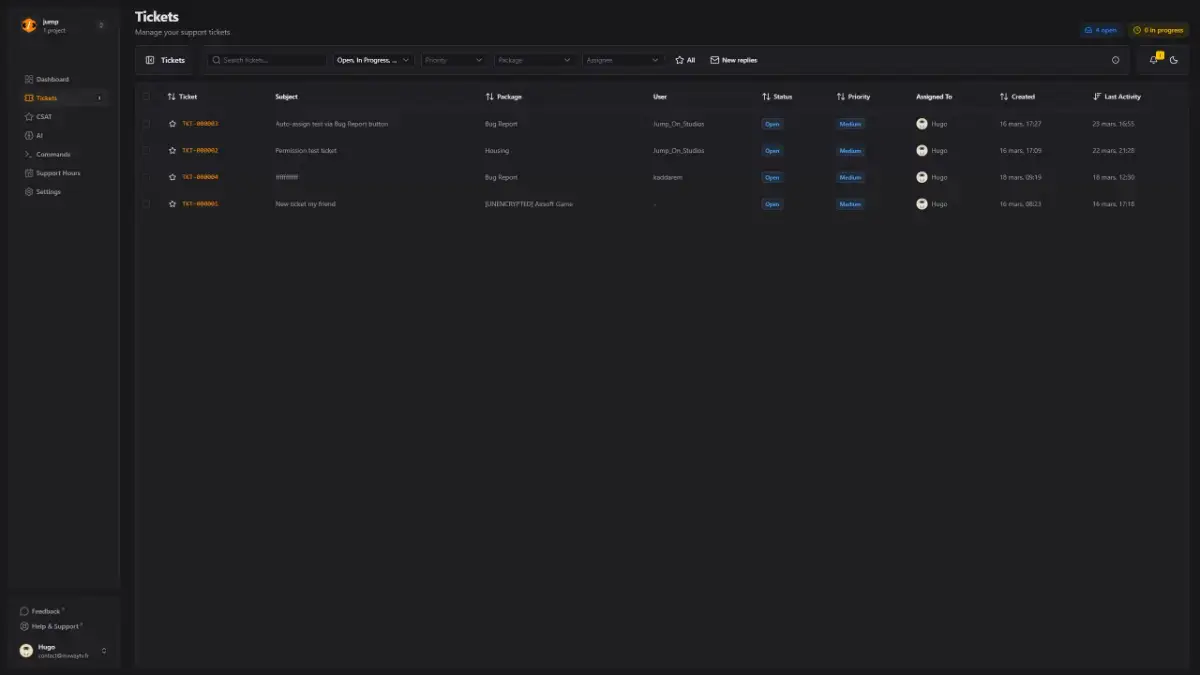Click the '[UNENCRYPTED] Airsoft Game' package cell
Image resolution: width=1200 pixels, height=675 pixels.
tap(529, 204)
